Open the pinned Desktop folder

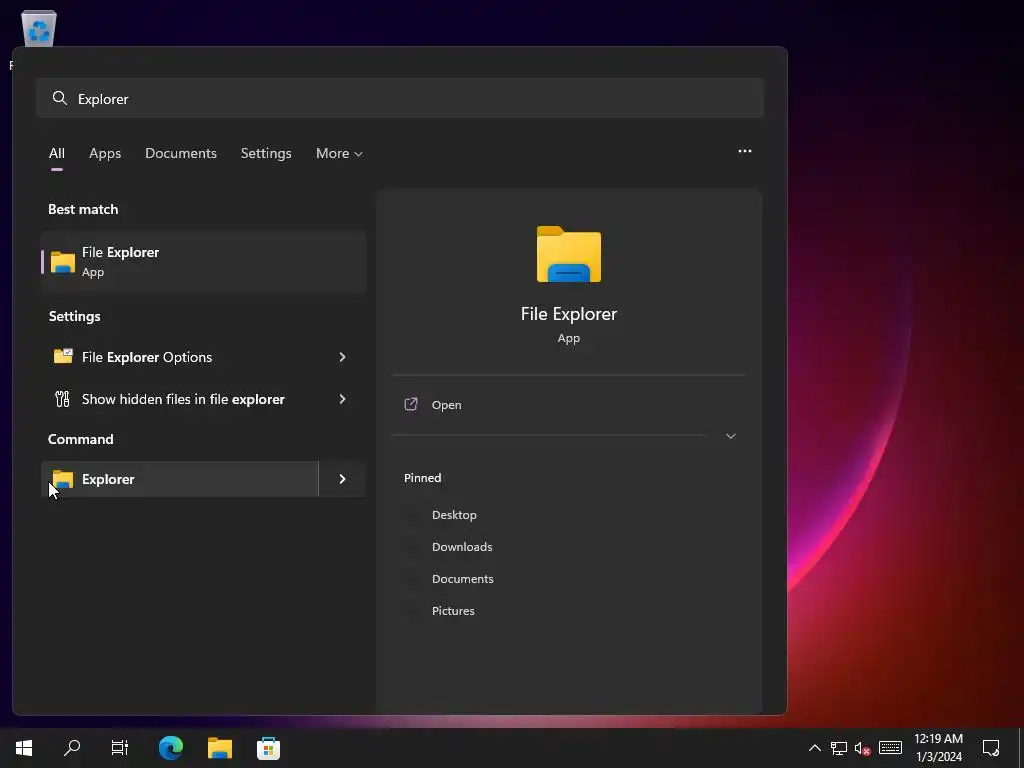tap(454, 515)
